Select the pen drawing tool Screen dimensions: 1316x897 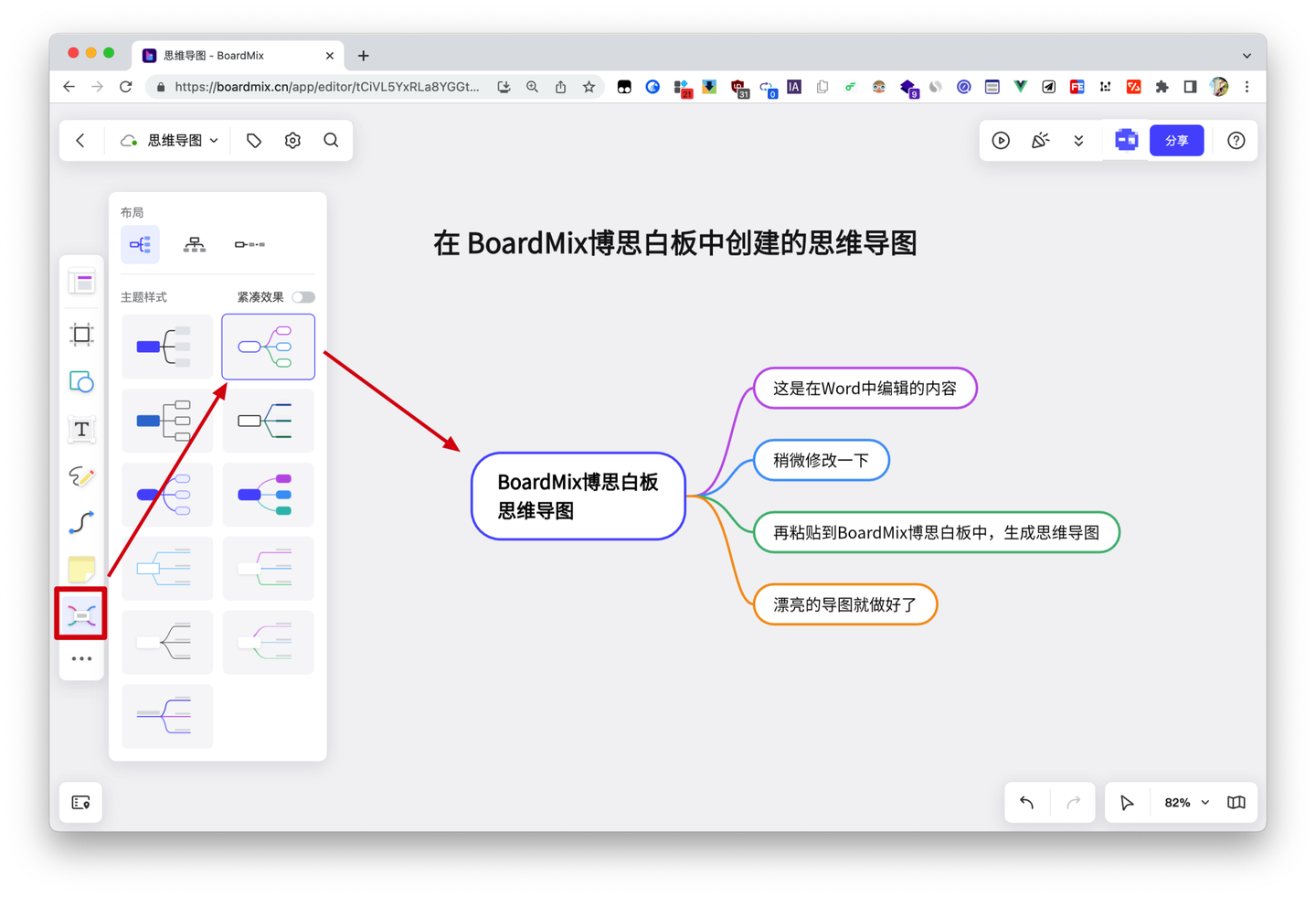[81, 476]
